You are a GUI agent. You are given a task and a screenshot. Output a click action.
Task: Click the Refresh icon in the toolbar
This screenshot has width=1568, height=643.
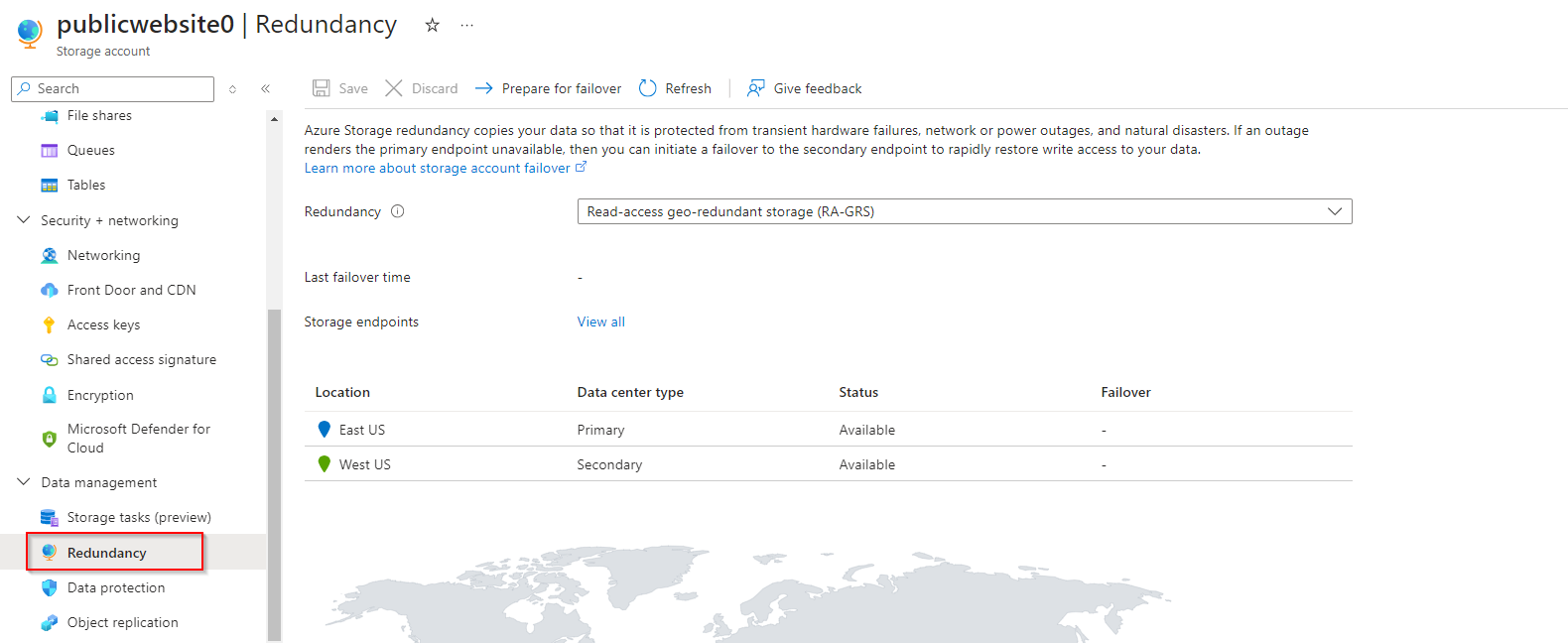[x=648, y=88]
